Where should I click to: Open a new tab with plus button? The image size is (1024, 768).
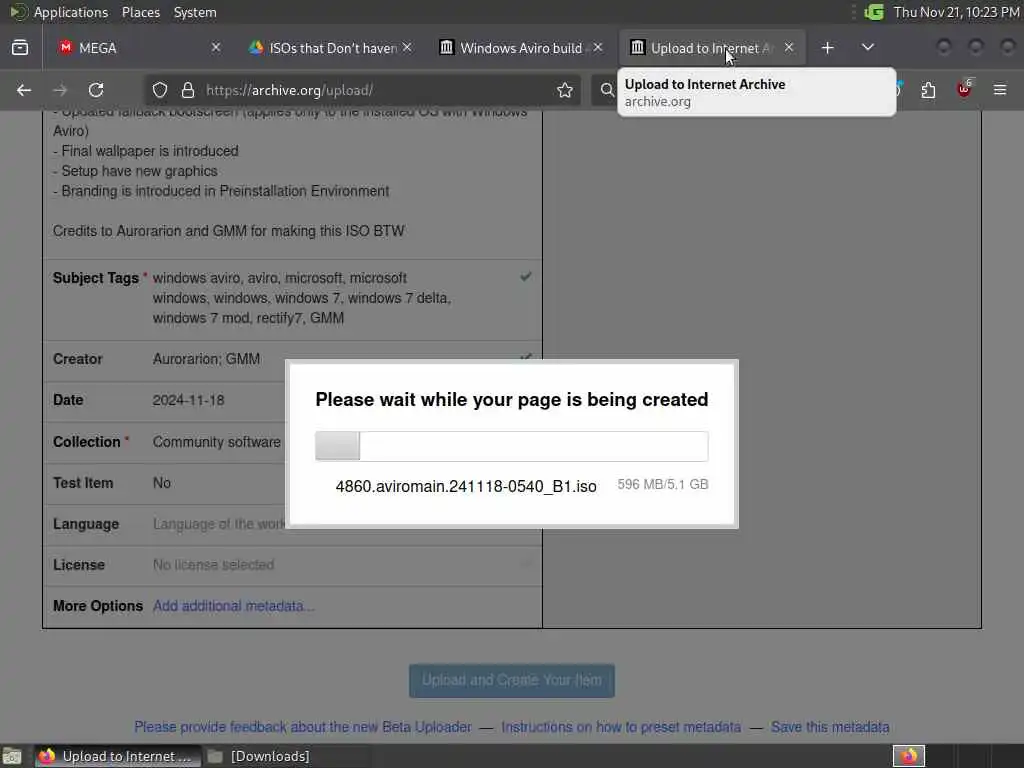click(827, 48)
